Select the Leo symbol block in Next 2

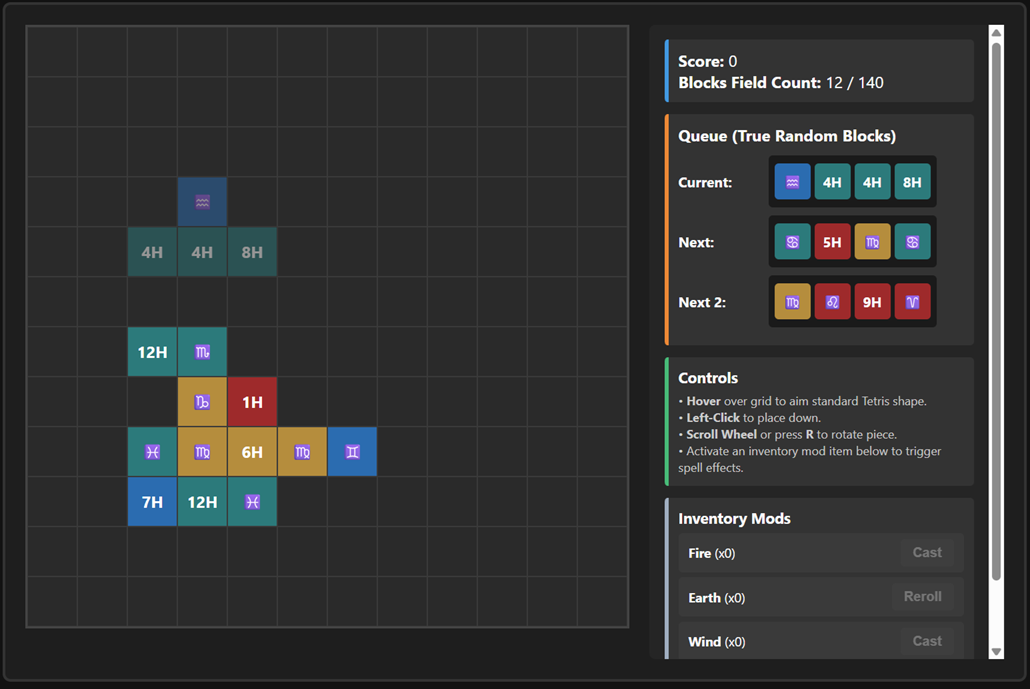point(832,301)
